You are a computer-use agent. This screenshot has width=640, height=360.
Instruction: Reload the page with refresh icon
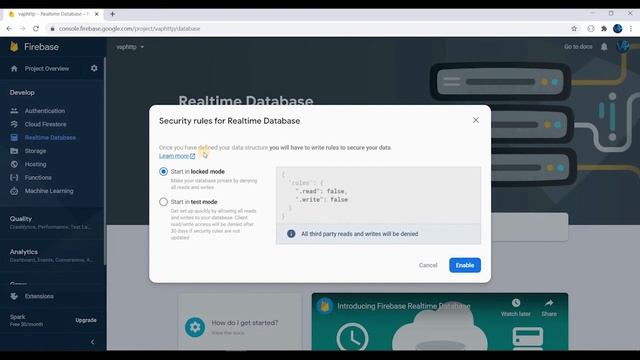[x=36, y=29]
